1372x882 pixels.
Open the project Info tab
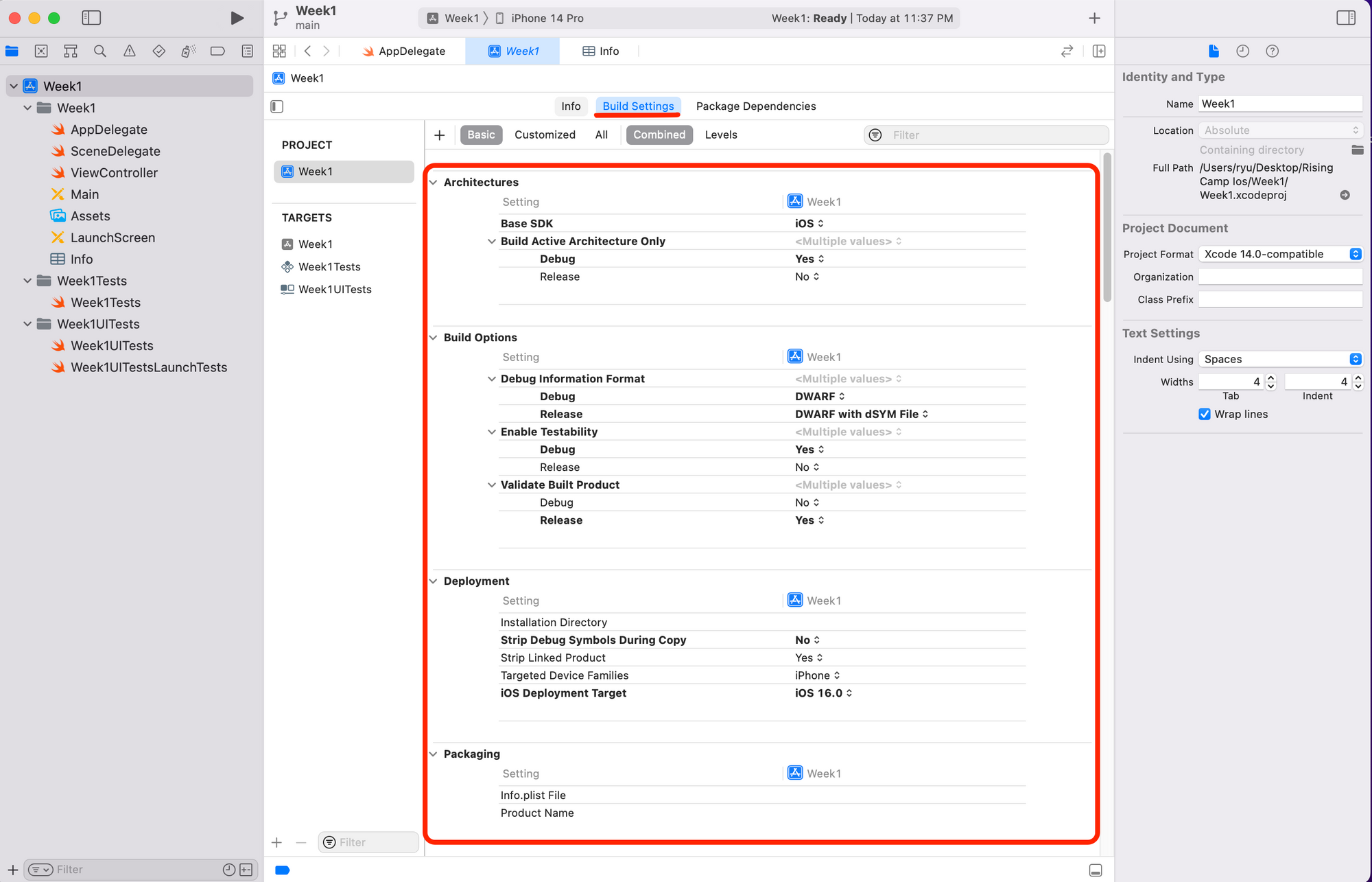[x=571, y=106]
